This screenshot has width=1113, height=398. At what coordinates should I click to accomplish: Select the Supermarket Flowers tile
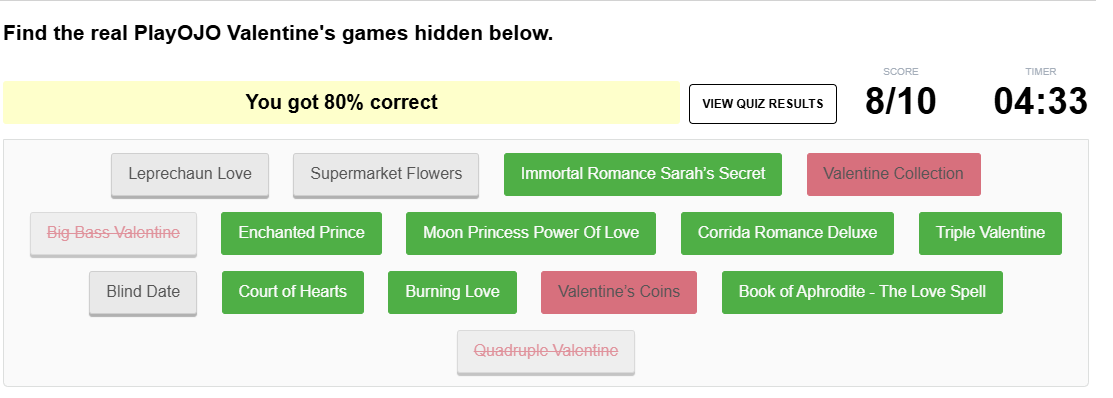coord(386,175)
